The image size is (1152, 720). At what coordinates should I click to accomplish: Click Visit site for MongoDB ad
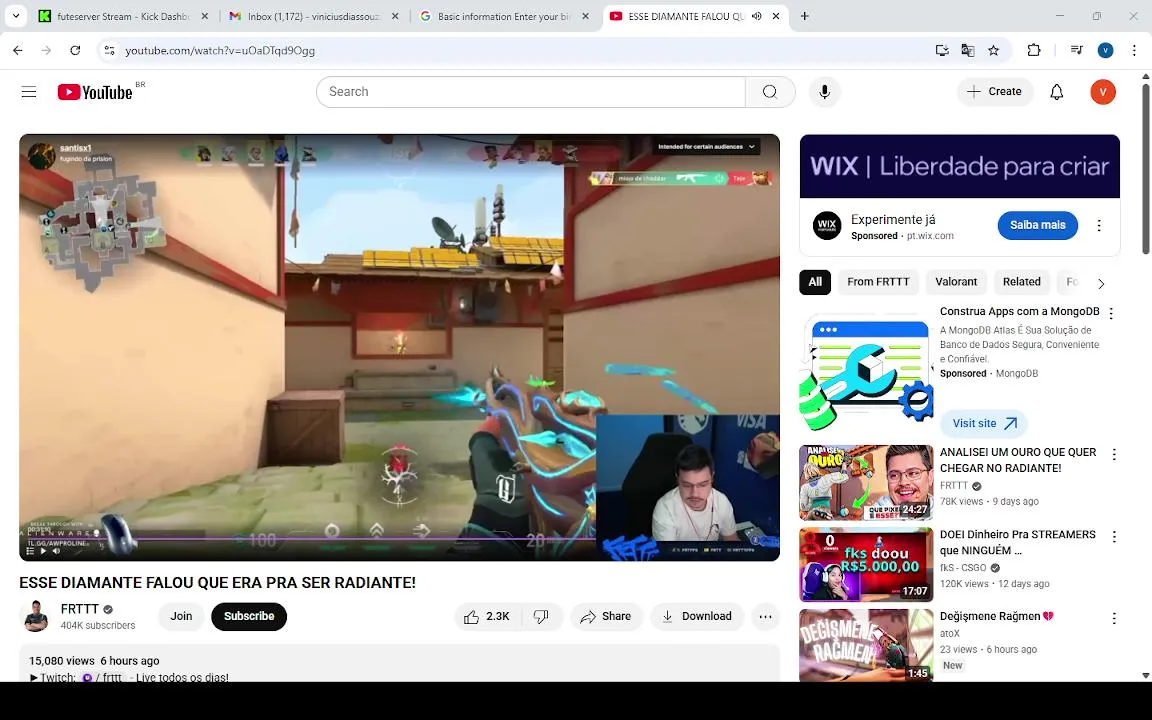point(983,423)
